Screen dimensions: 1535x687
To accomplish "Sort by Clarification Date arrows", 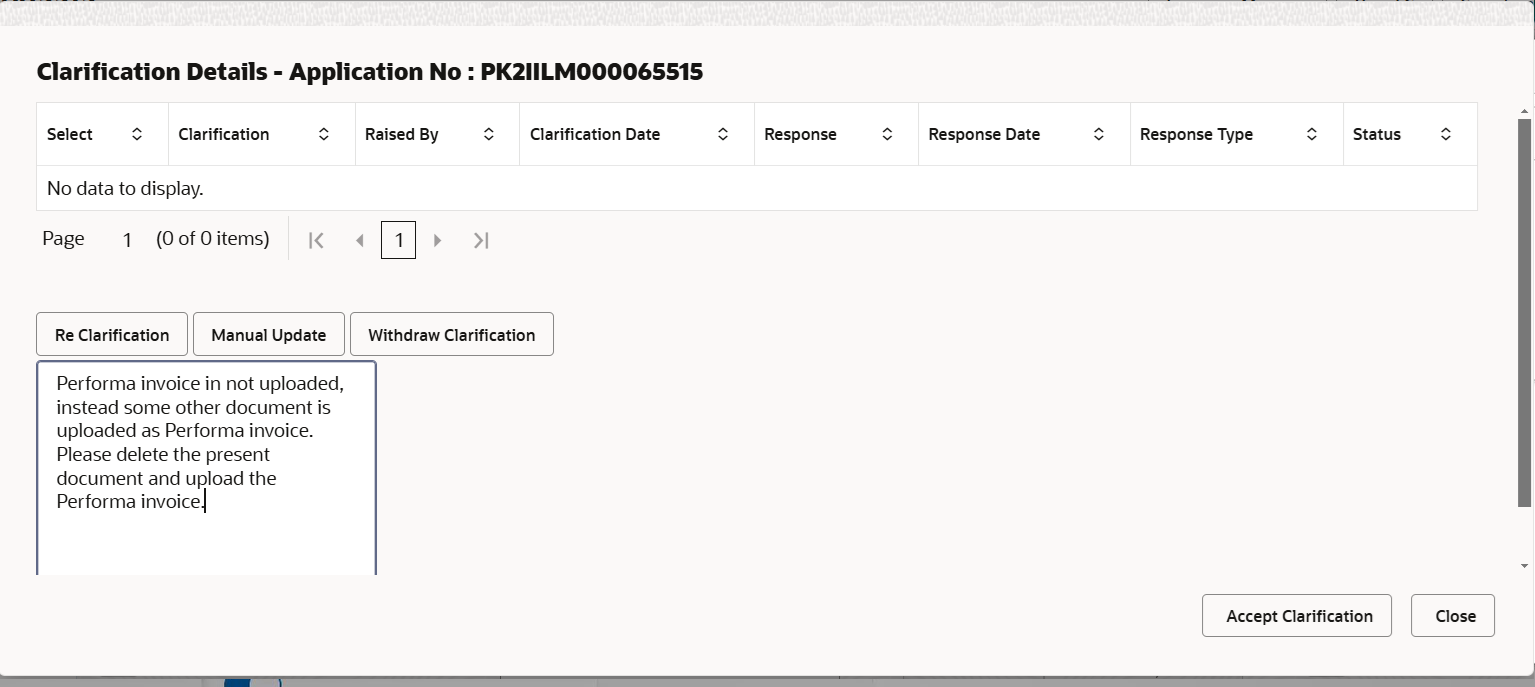I will pos(723,134).
